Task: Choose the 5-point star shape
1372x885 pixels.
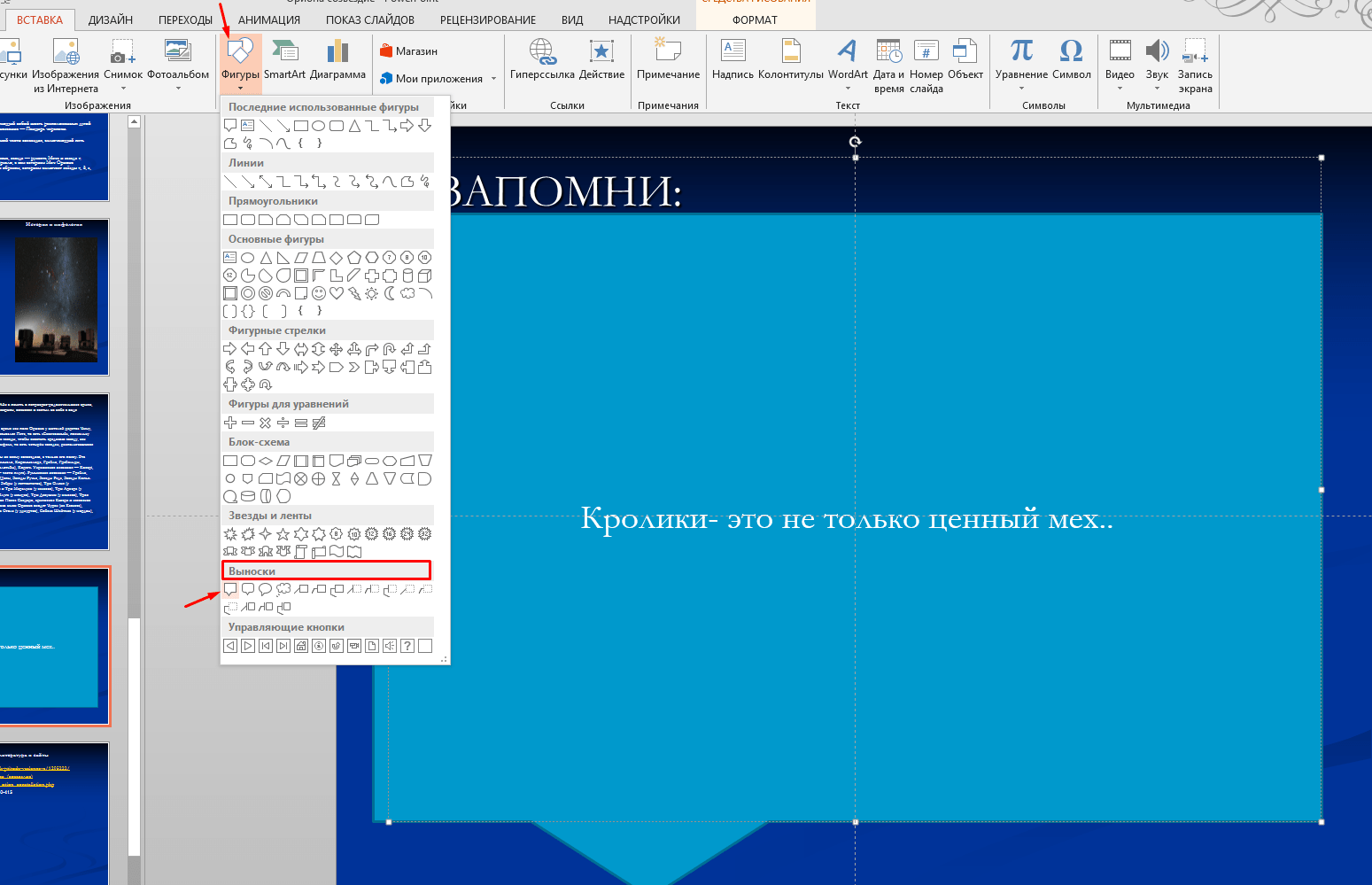Action: [283, 534]
